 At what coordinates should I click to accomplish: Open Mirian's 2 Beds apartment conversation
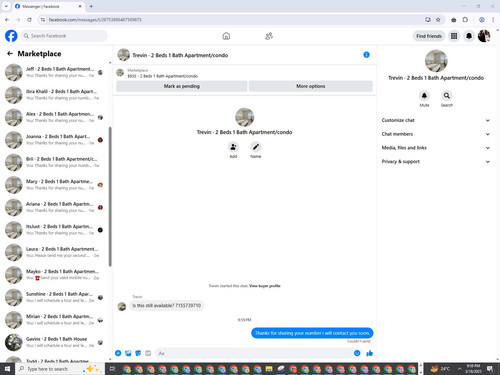coord(55,320)
